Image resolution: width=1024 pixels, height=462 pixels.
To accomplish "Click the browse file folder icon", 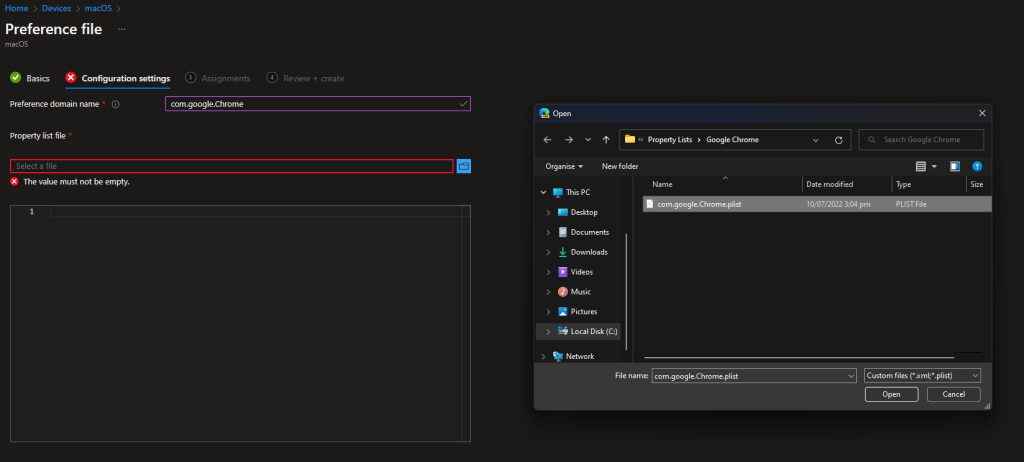I will (464, 166).
